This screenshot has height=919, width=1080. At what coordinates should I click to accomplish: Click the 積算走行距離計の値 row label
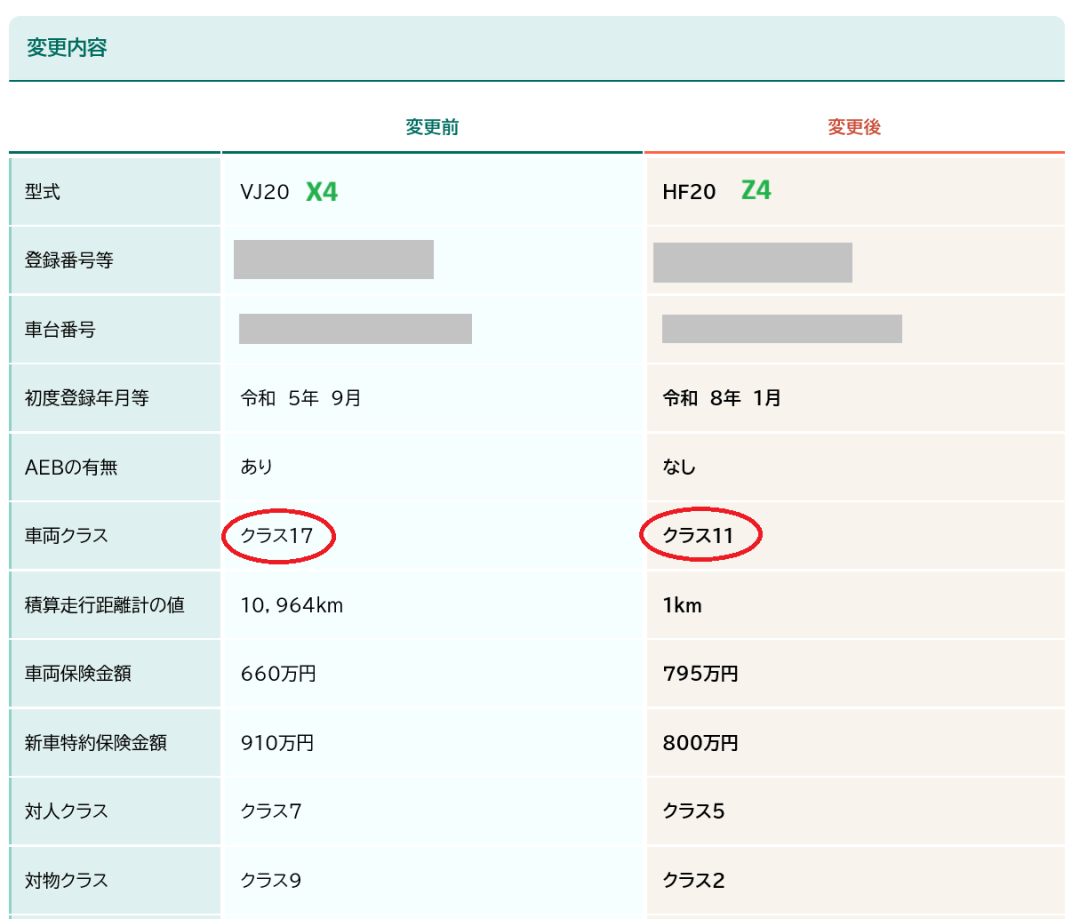[105, 605]
